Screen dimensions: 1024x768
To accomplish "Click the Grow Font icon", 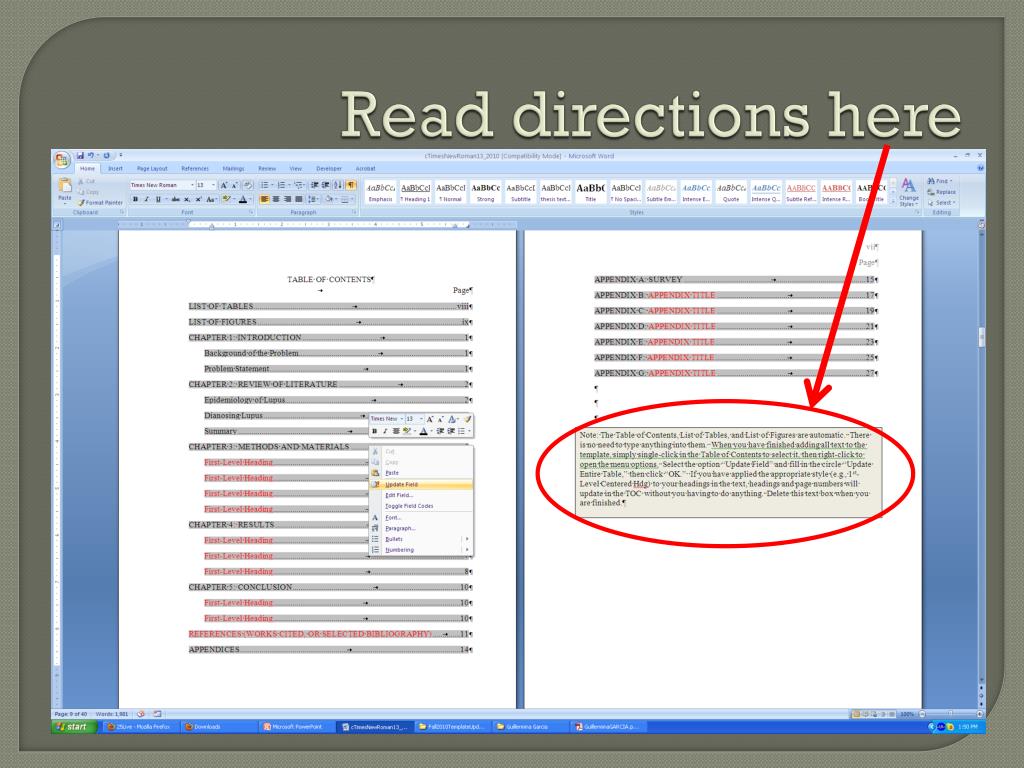I will tap(223, 185).
